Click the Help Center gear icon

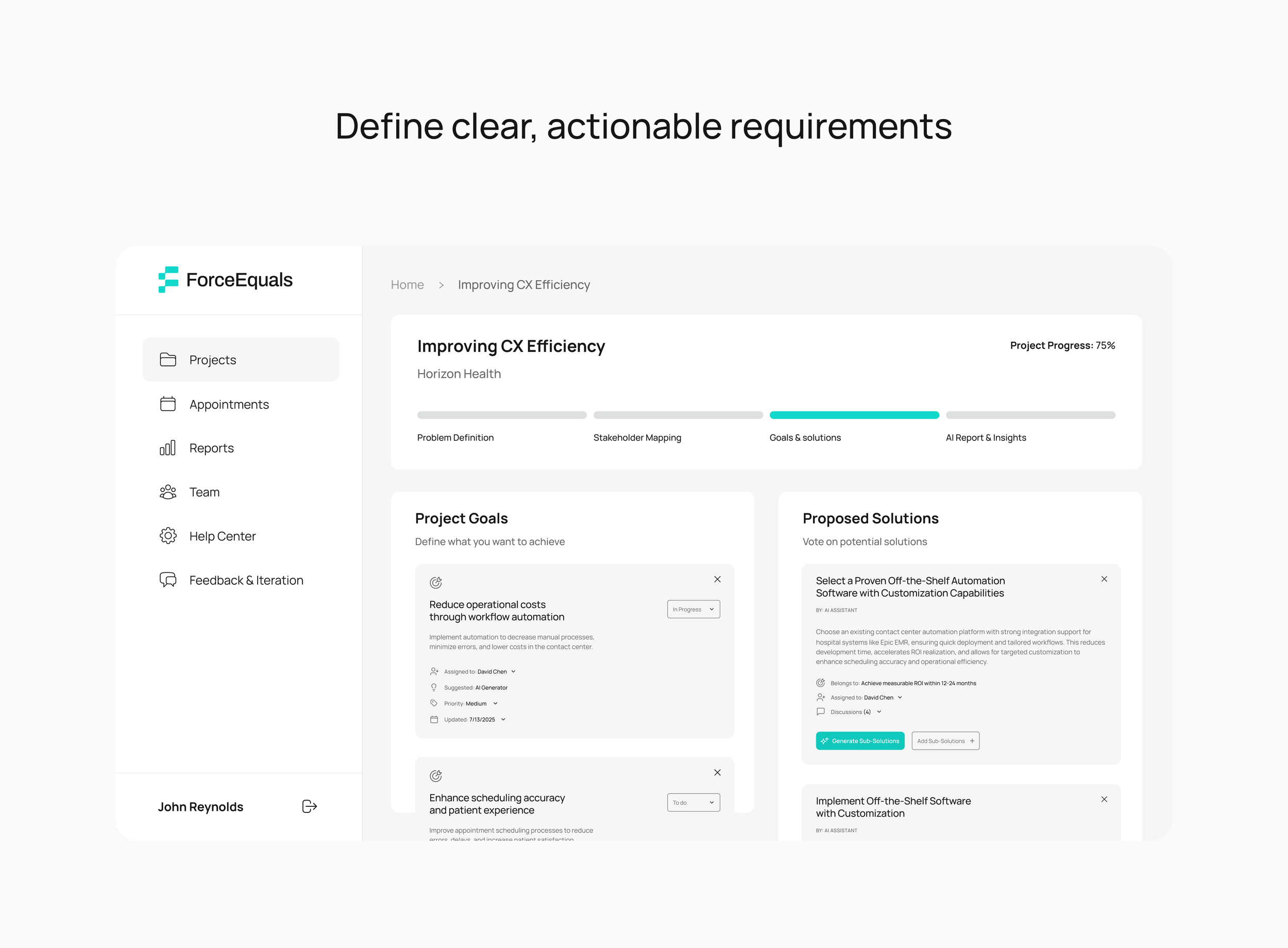[167, 536]
